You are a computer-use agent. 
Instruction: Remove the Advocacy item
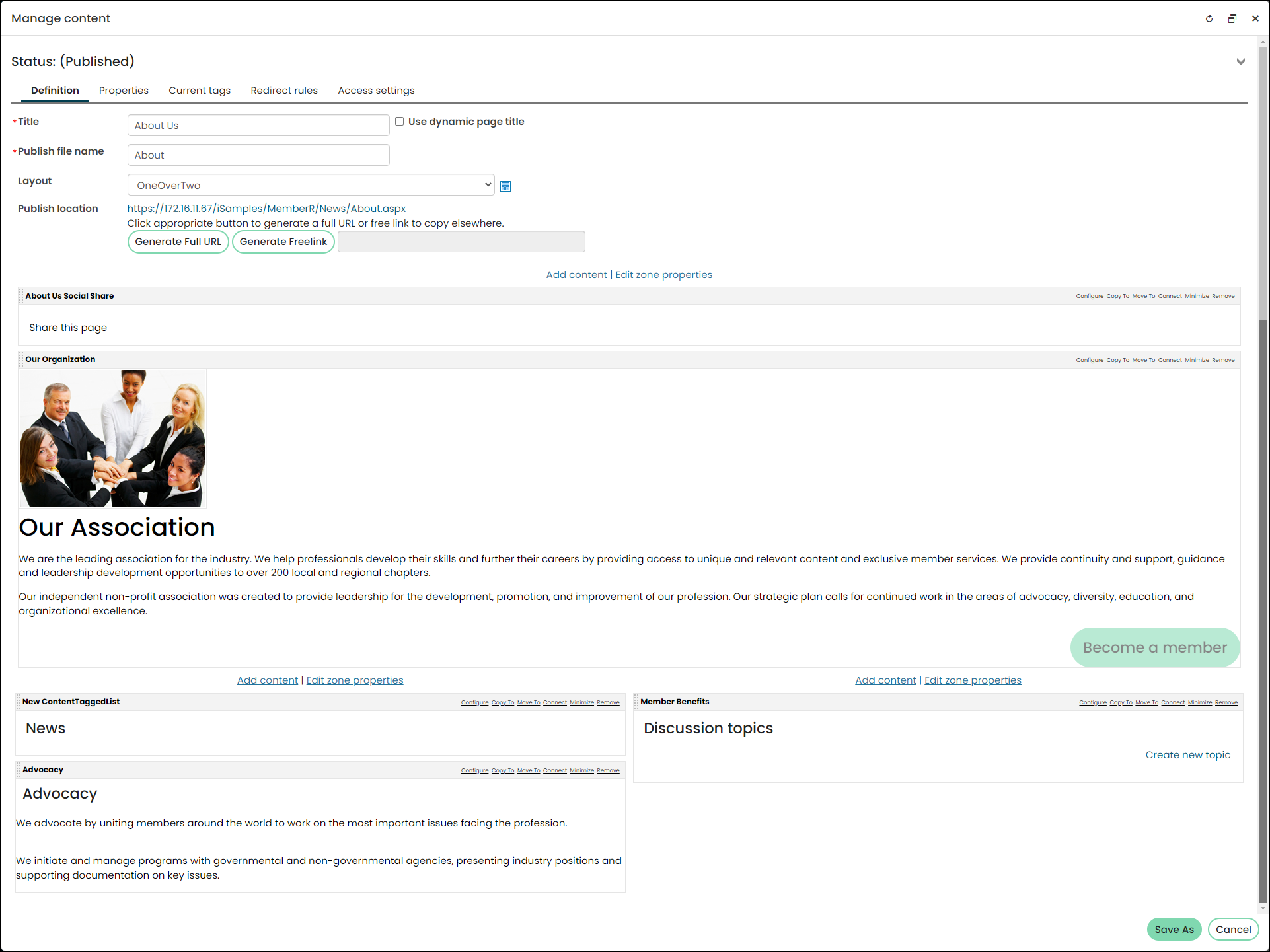coord(609,770)
